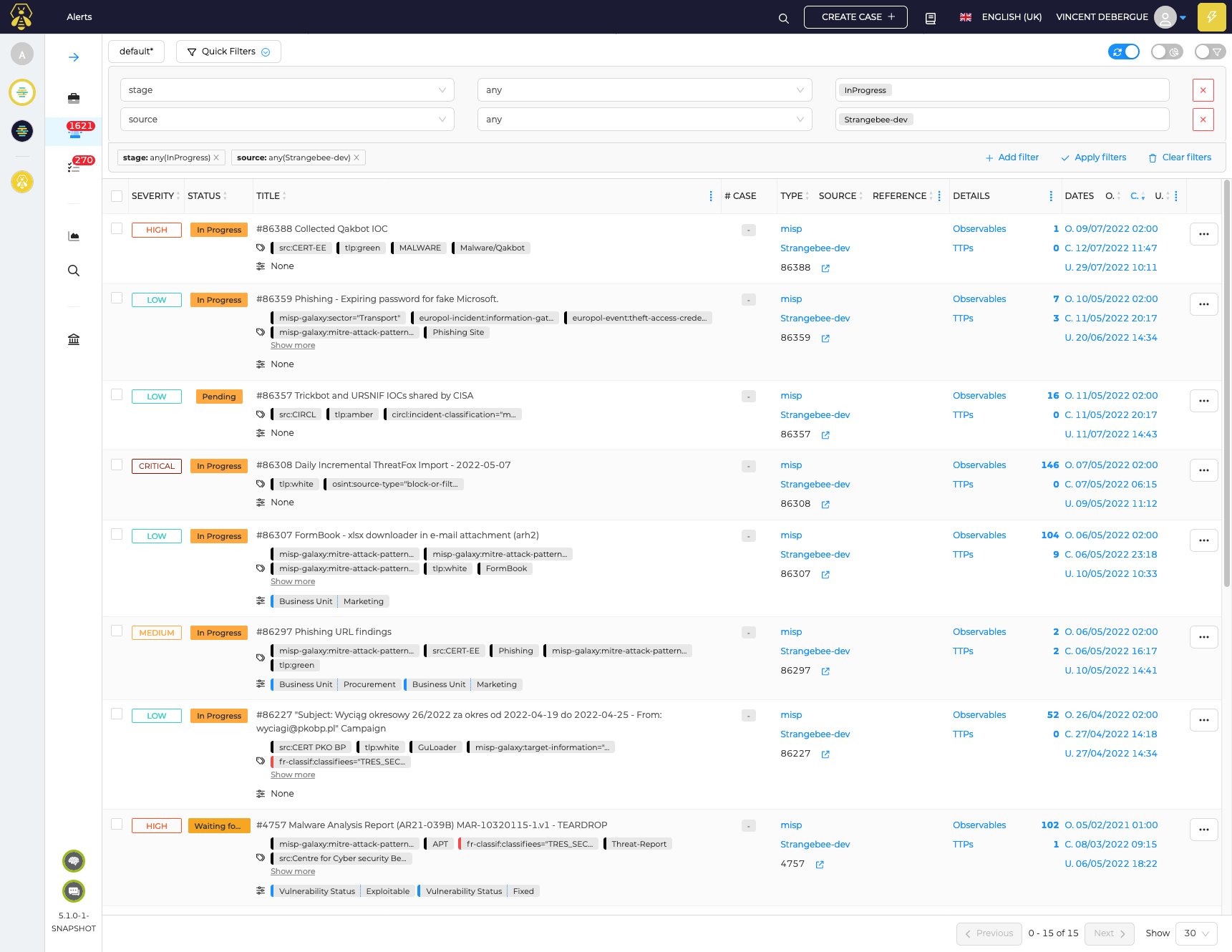Select the yellow-ringed organisation avatar
The image size is (1232, 952).
coord(22,92)
